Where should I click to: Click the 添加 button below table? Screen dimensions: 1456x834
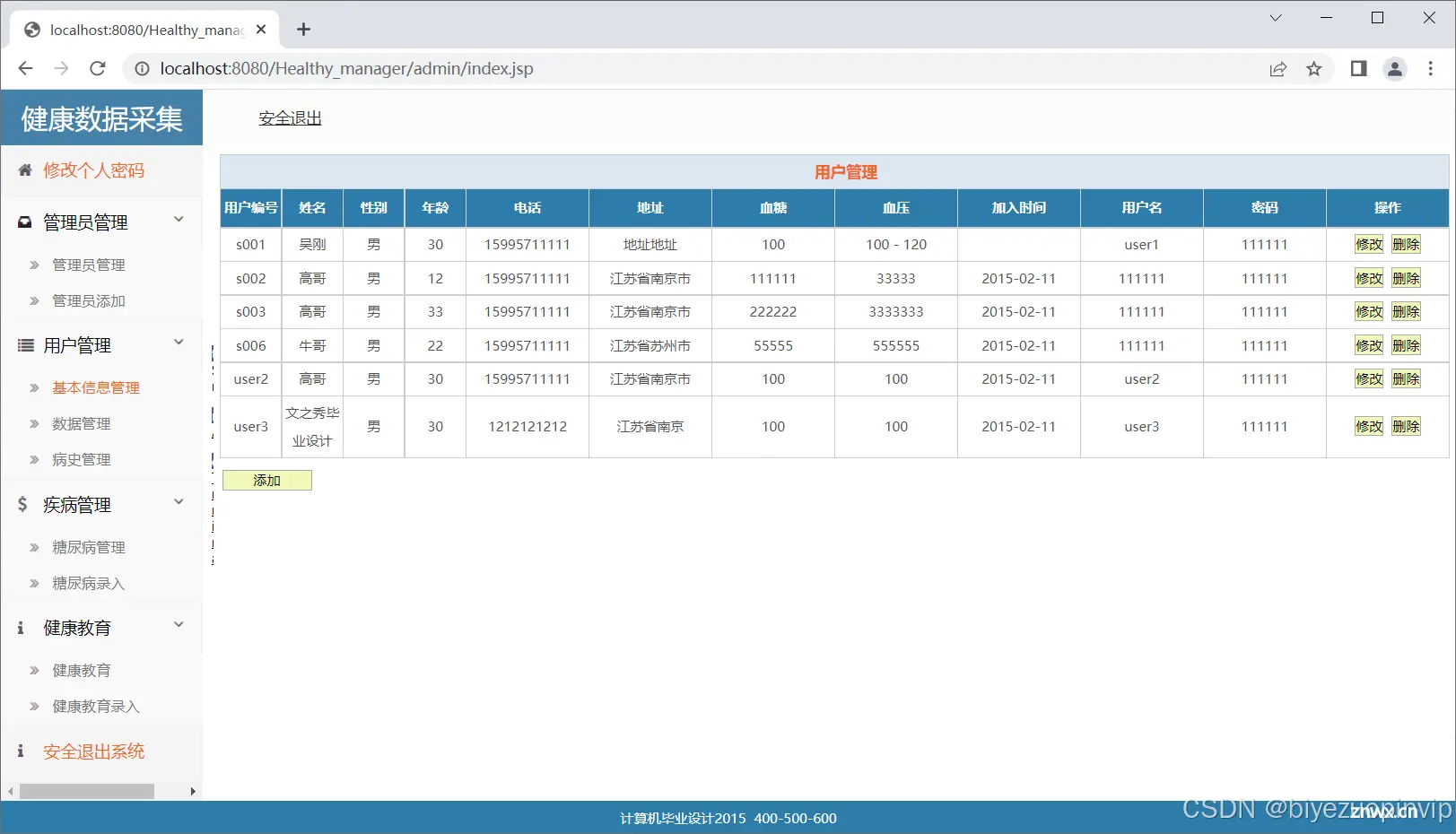point(267,481)
